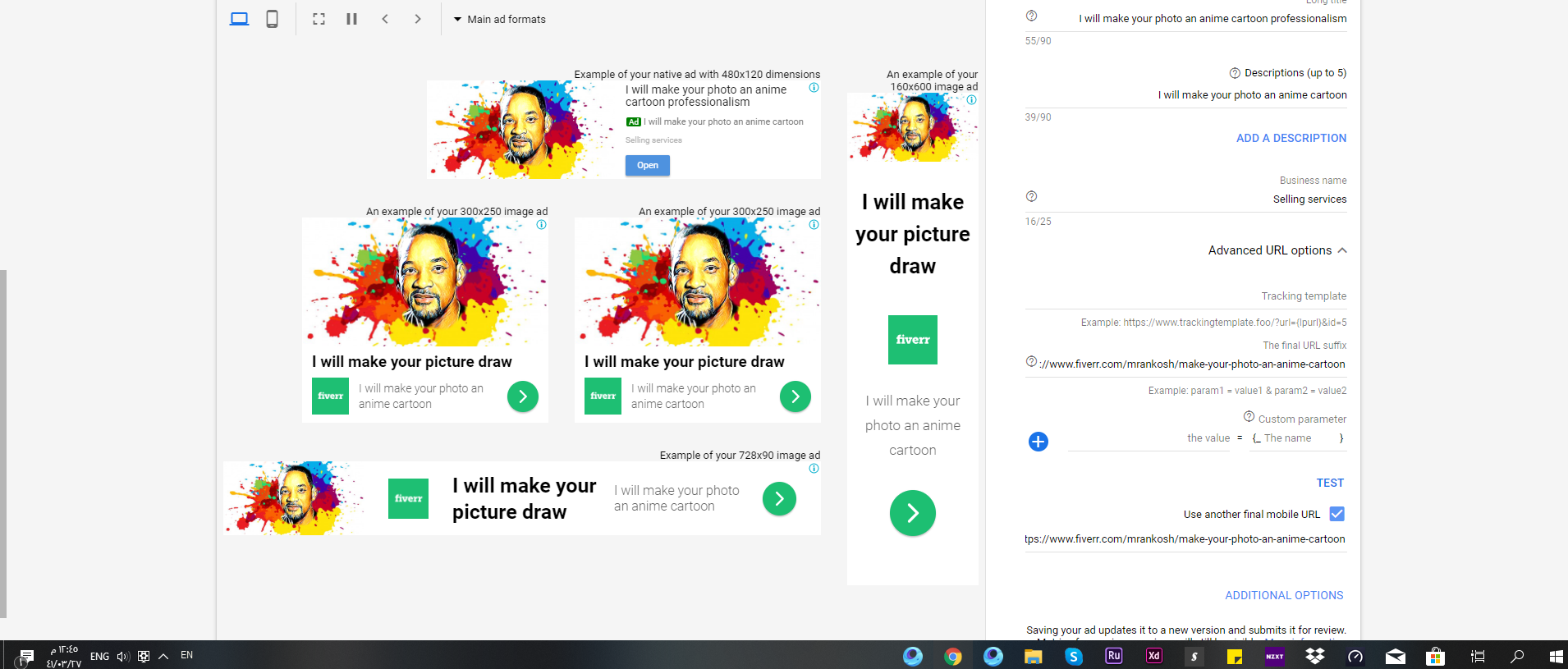Screen dimensions: 1568x669
Task: Switch to desktop preview icon
Action: [x=239, y=19]
